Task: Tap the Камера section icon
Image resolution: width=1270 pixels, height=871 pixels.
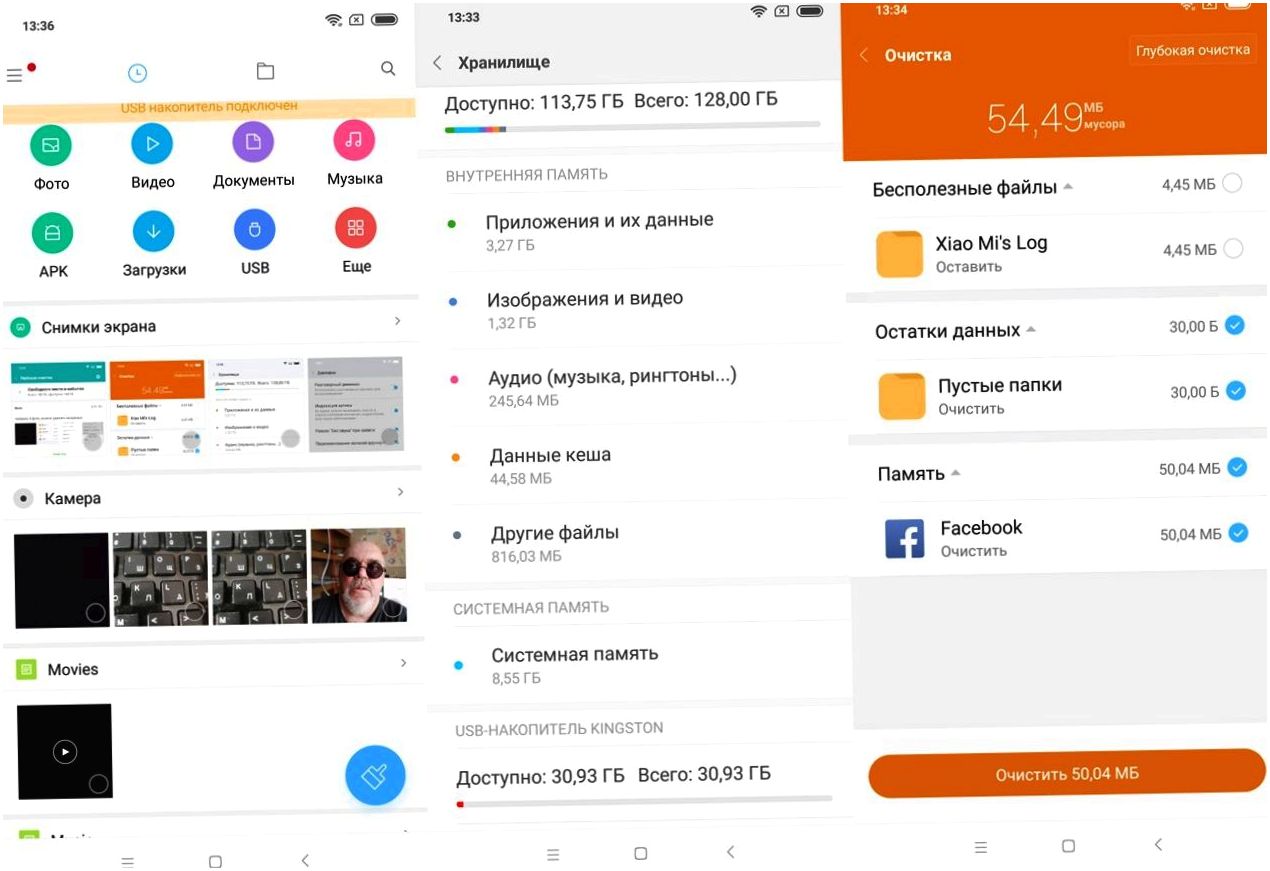Action: coord(23,498)
